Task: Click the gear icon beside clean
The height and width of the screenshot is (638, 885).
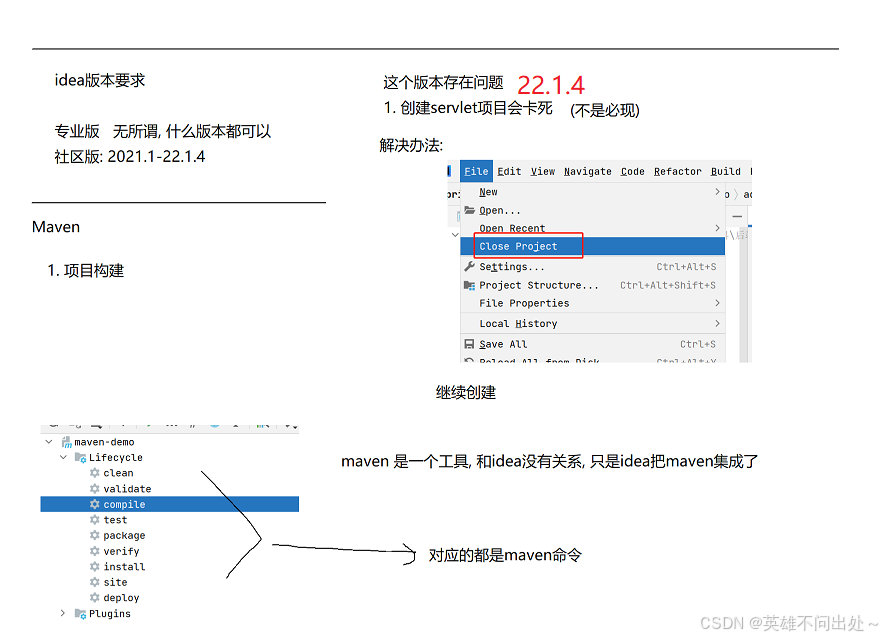Action: click(x=95, y=473)
